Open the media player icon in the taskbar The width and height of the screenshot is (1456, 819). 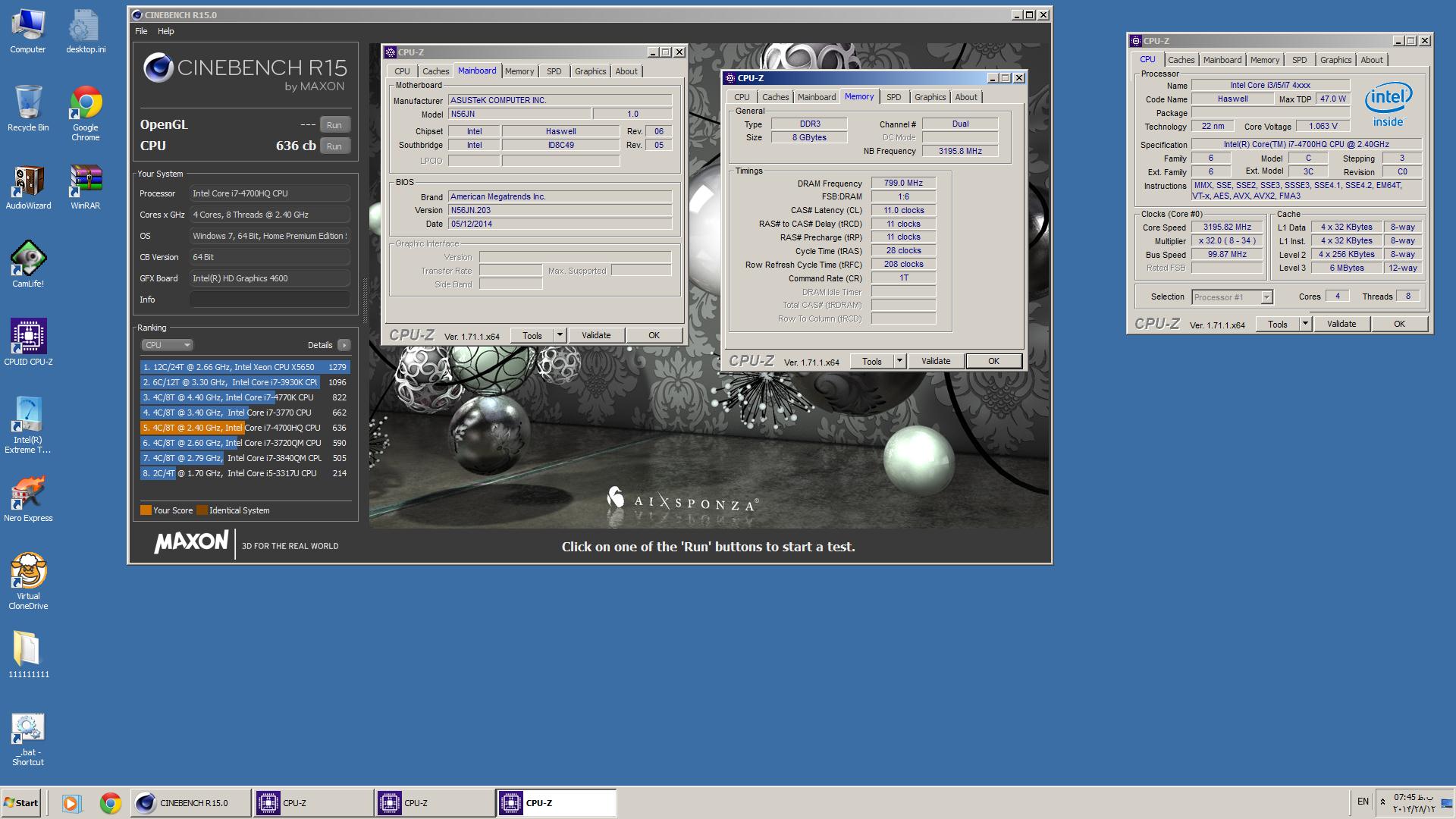pos(71,803)
